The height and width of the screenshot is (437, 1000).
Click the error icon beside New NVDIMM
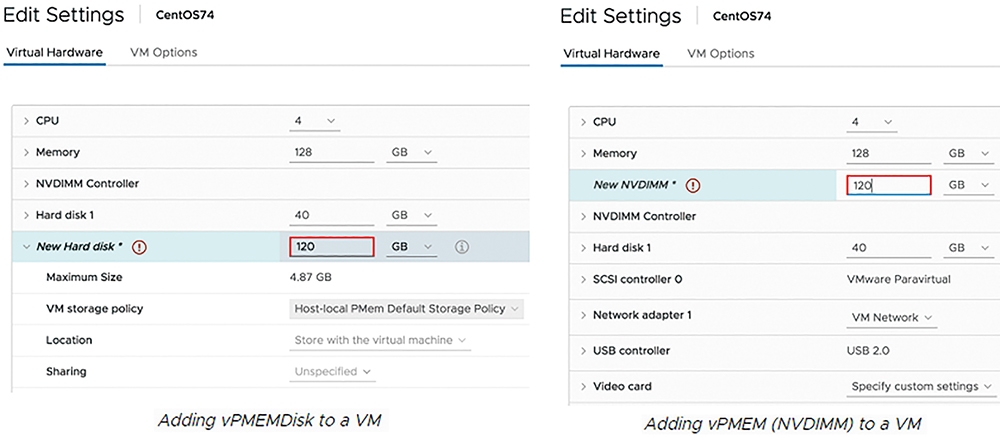pos(693,185)
